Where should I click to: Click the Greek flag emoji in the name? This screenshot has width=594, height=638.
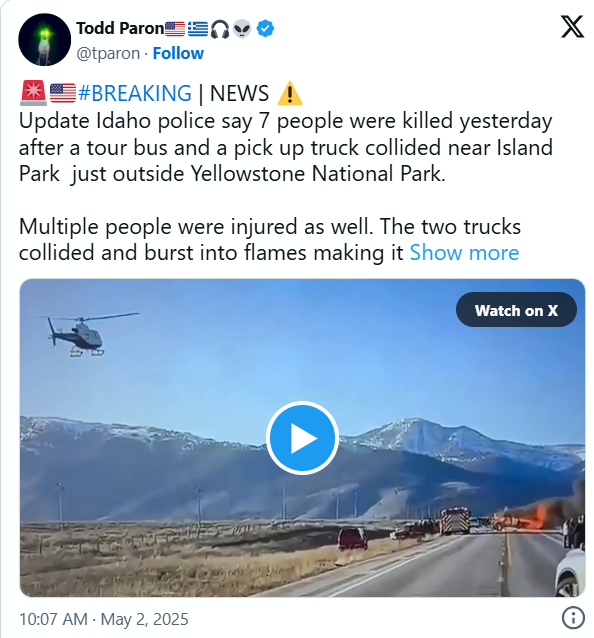[x=198, y=29]
